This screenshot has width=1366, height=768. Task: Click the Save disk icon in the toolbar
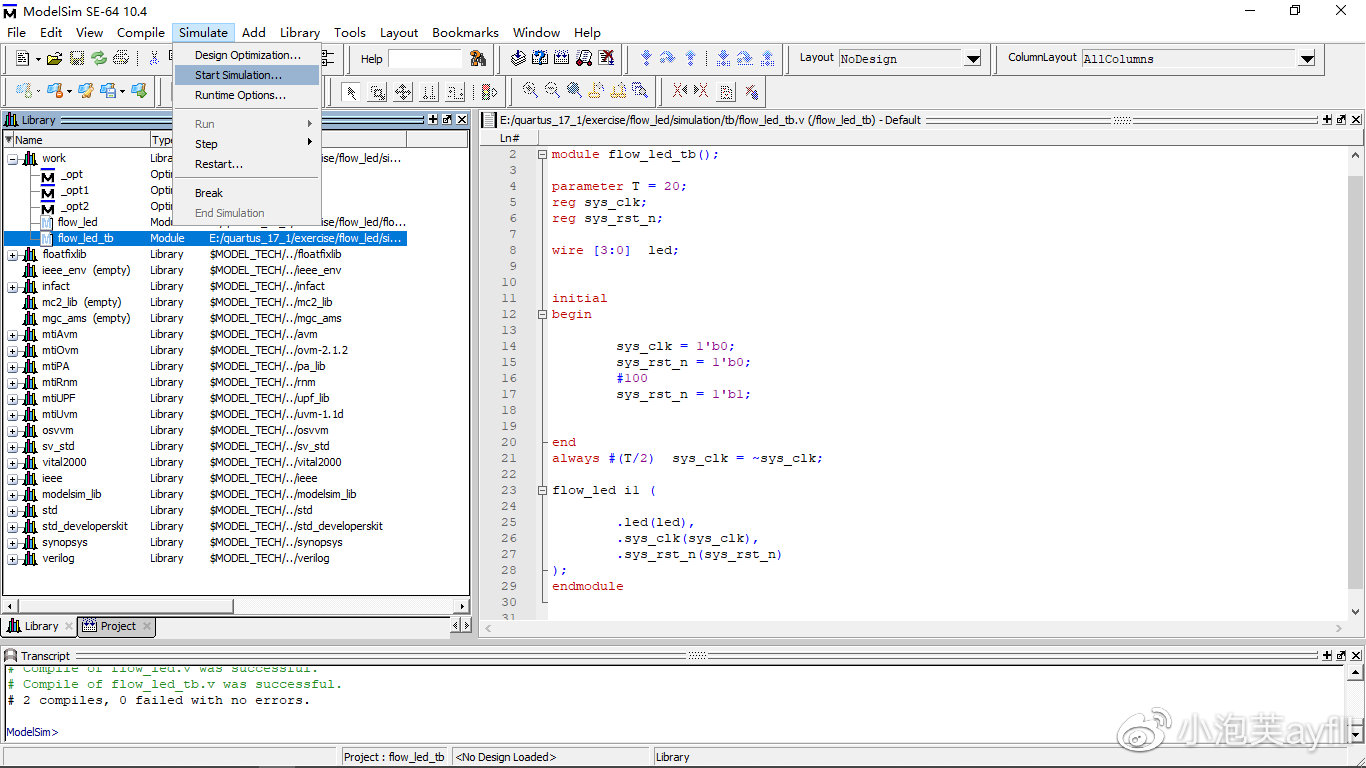(x=76, y=59)
